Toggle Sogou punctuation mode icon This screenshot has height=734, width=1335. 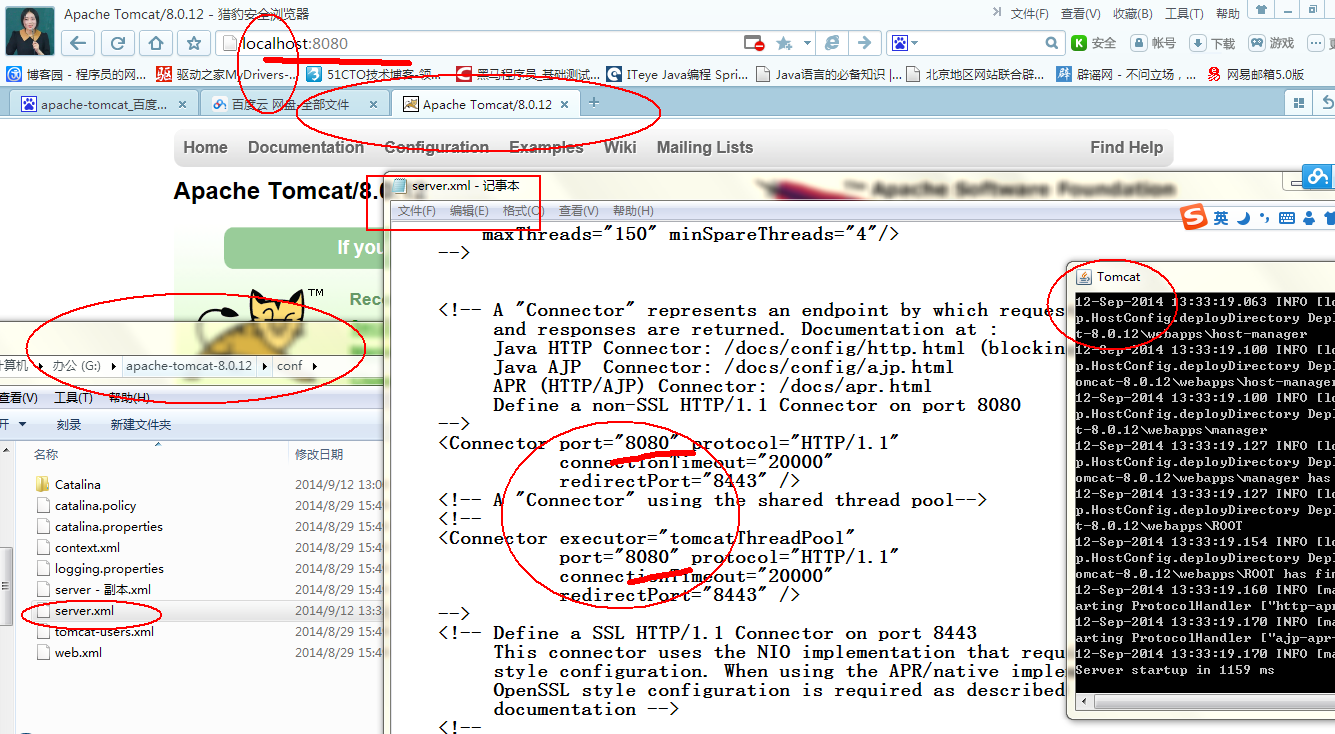coord(1265,218)
